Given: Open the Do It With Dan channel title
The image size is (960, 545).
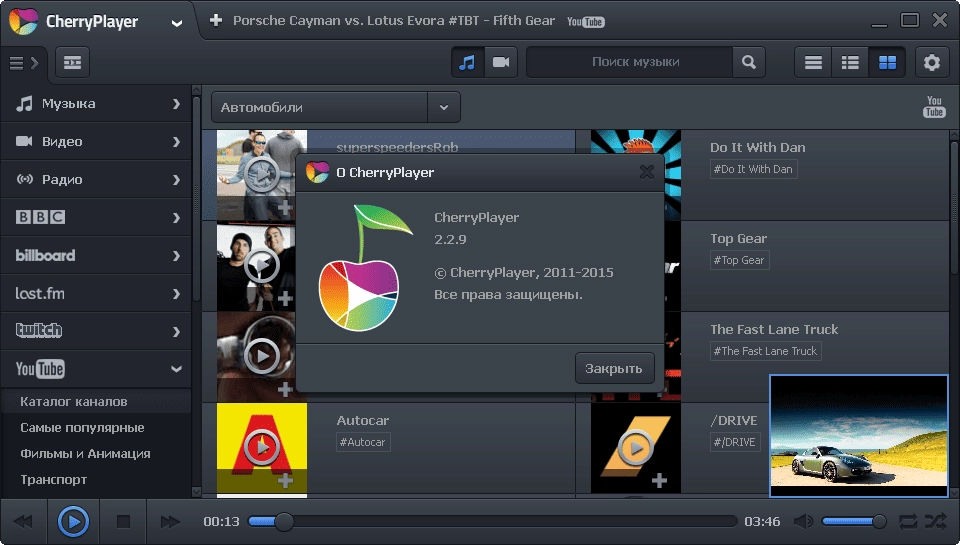Looking at the screenshot, I should (x=757, y=148).
